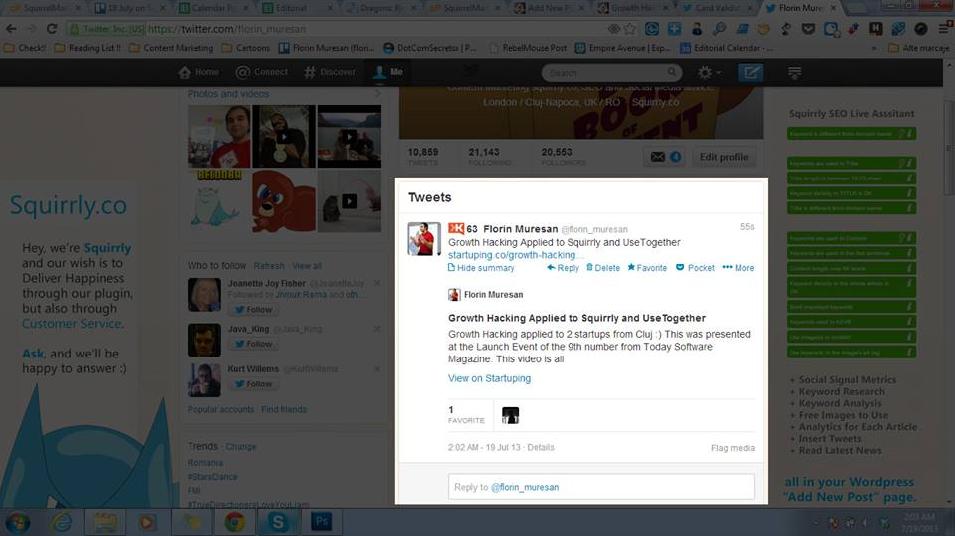This screenshot has height=536, width=955.
Task: Open the followers count 20,553
Action: (x=563, y=157)
